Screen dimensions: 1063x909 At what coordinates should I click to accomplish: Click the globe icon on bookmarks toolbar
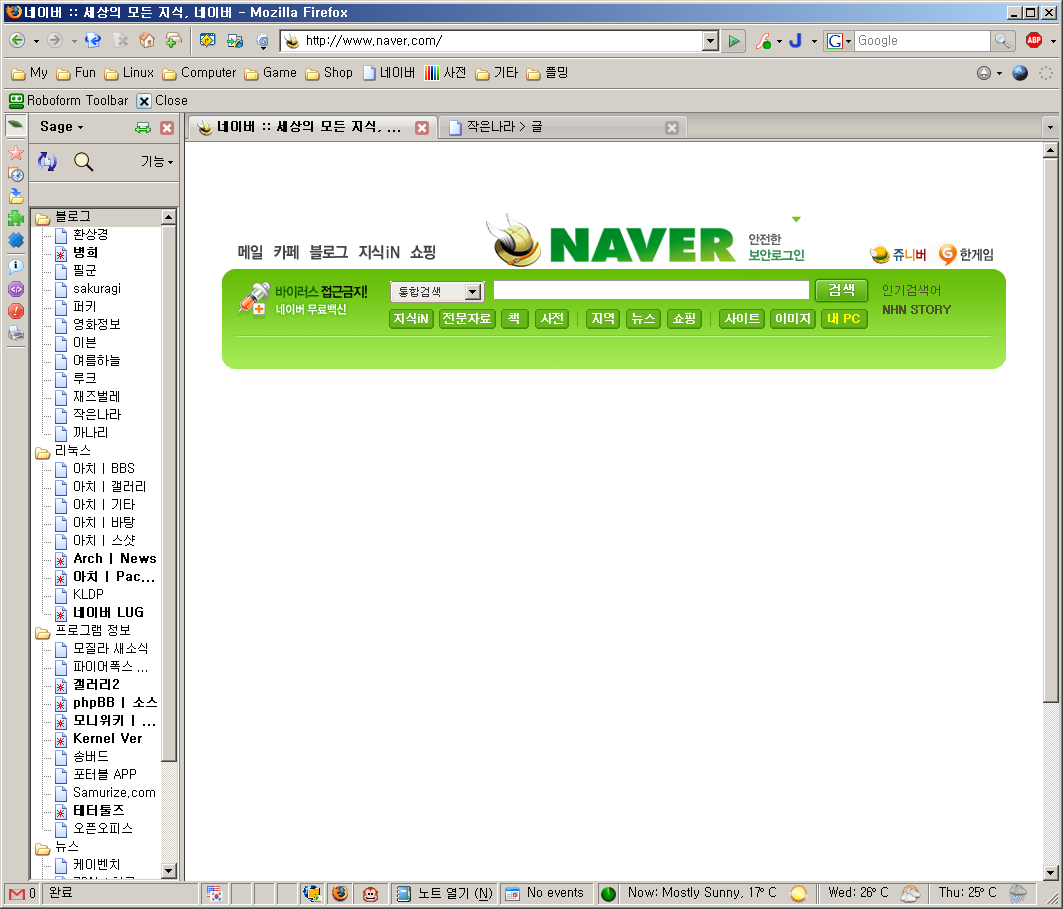click(1020, 73)
